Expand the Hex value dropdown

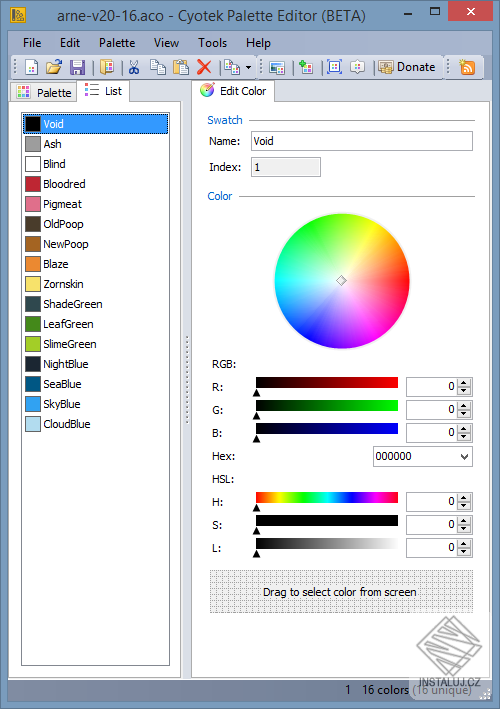pyautogui.click(x=464, y=457)
